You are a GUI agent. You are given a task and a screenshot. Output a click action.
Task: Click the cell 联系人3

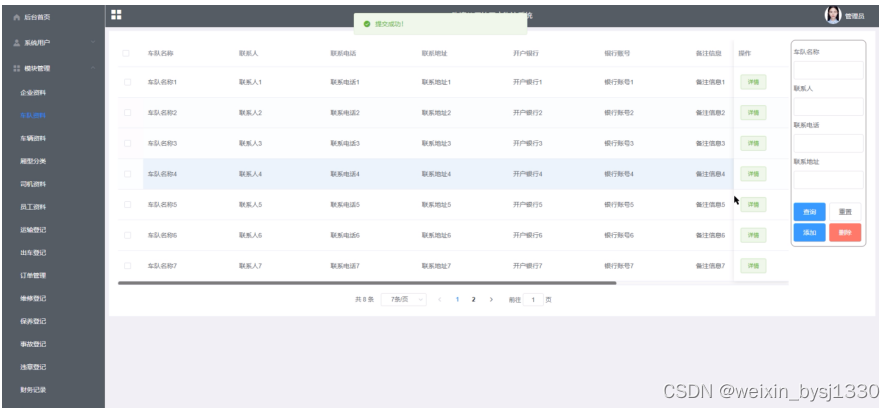click(x=251, y=143)
